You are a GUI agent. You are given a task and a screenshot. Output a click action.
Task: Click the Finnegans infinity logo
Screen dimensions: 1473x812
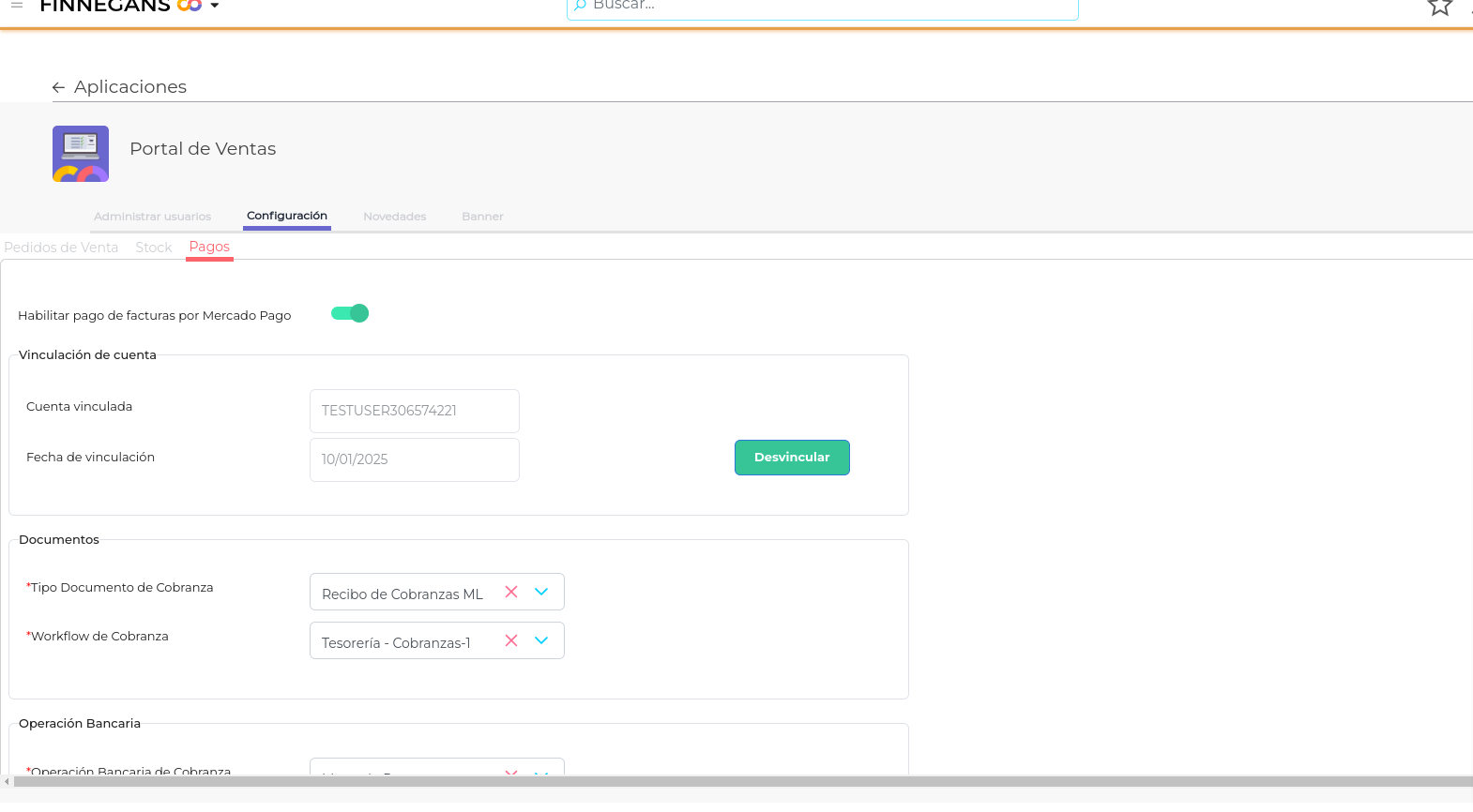[190, 6]
